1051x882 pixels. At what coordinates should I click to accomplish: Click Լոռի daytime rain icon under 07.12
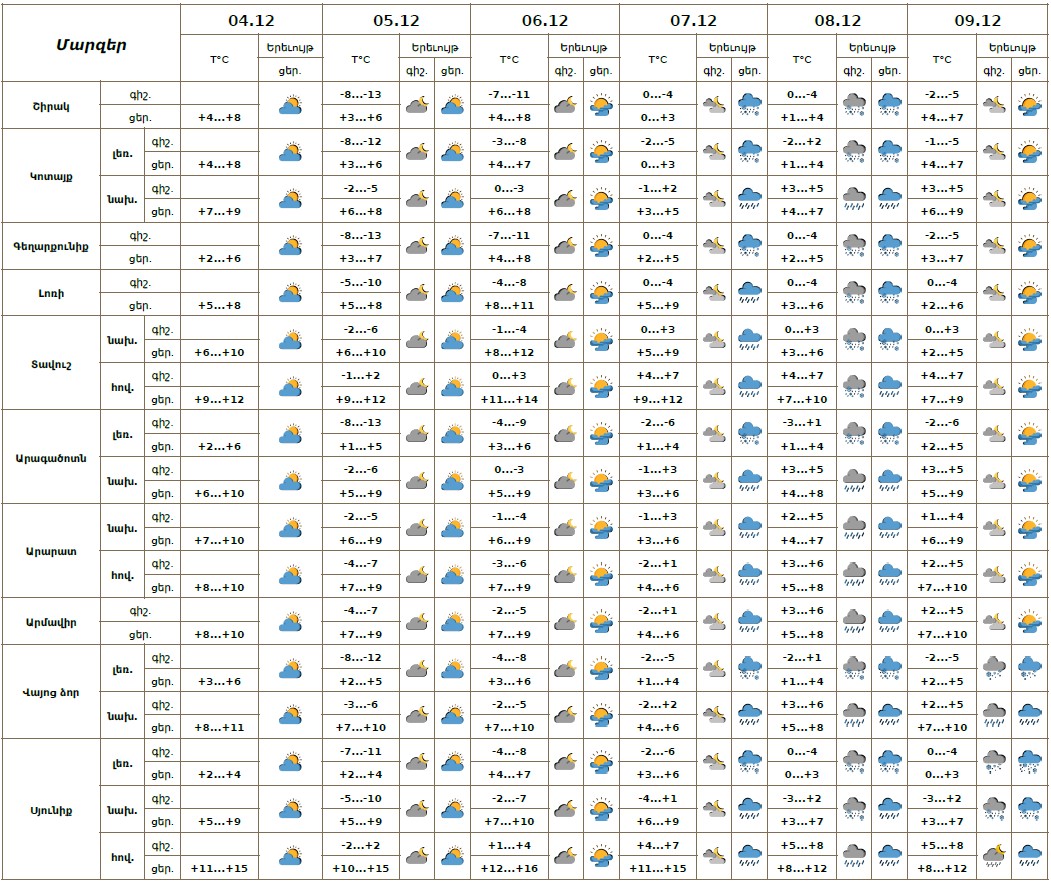click(x=749, y=293)
